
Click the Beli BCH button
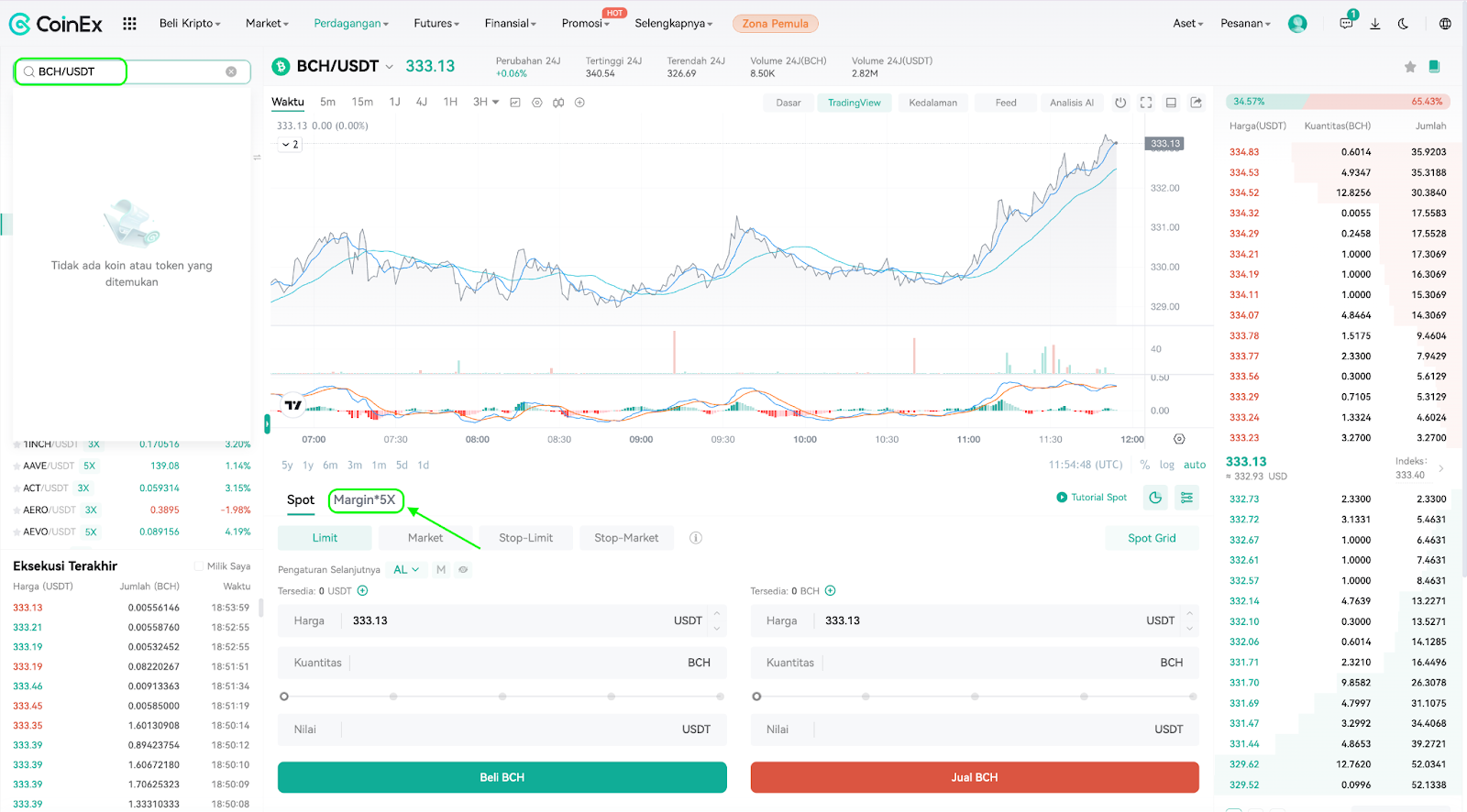[x=502, y=777]
